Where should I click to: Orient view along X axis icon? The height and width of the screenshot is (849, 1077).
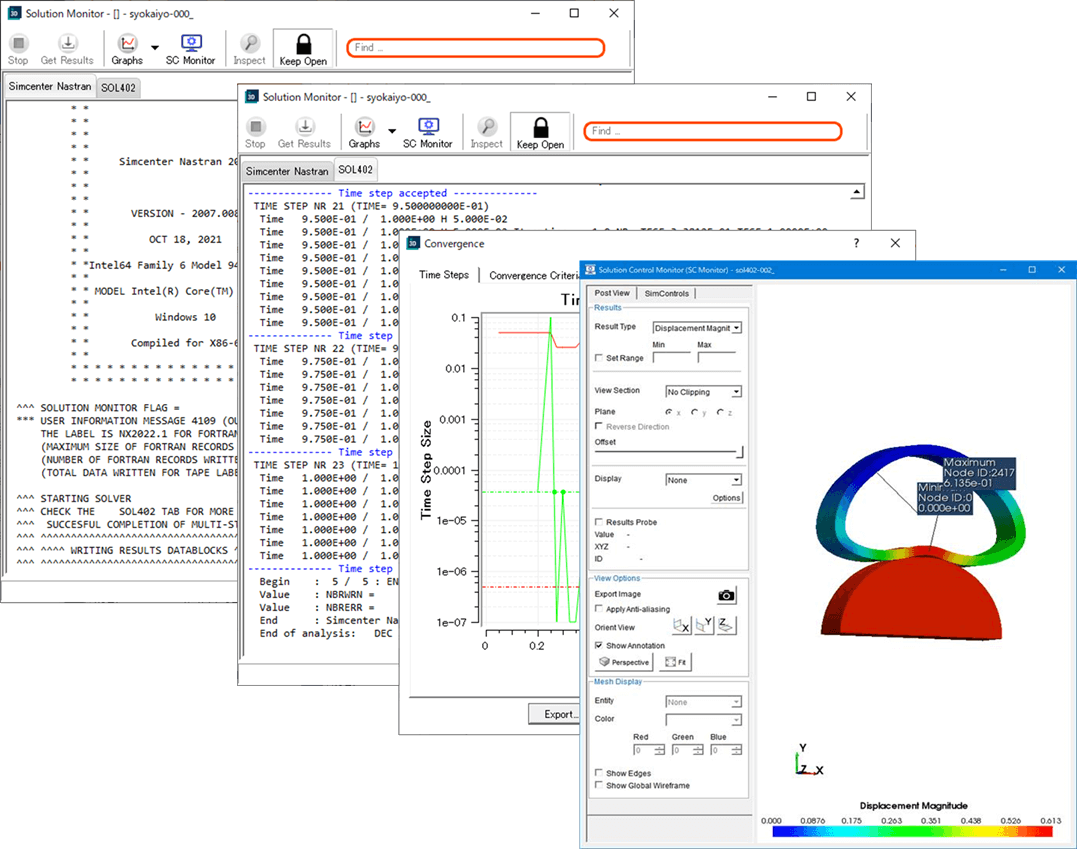click(x=681, y=626)
